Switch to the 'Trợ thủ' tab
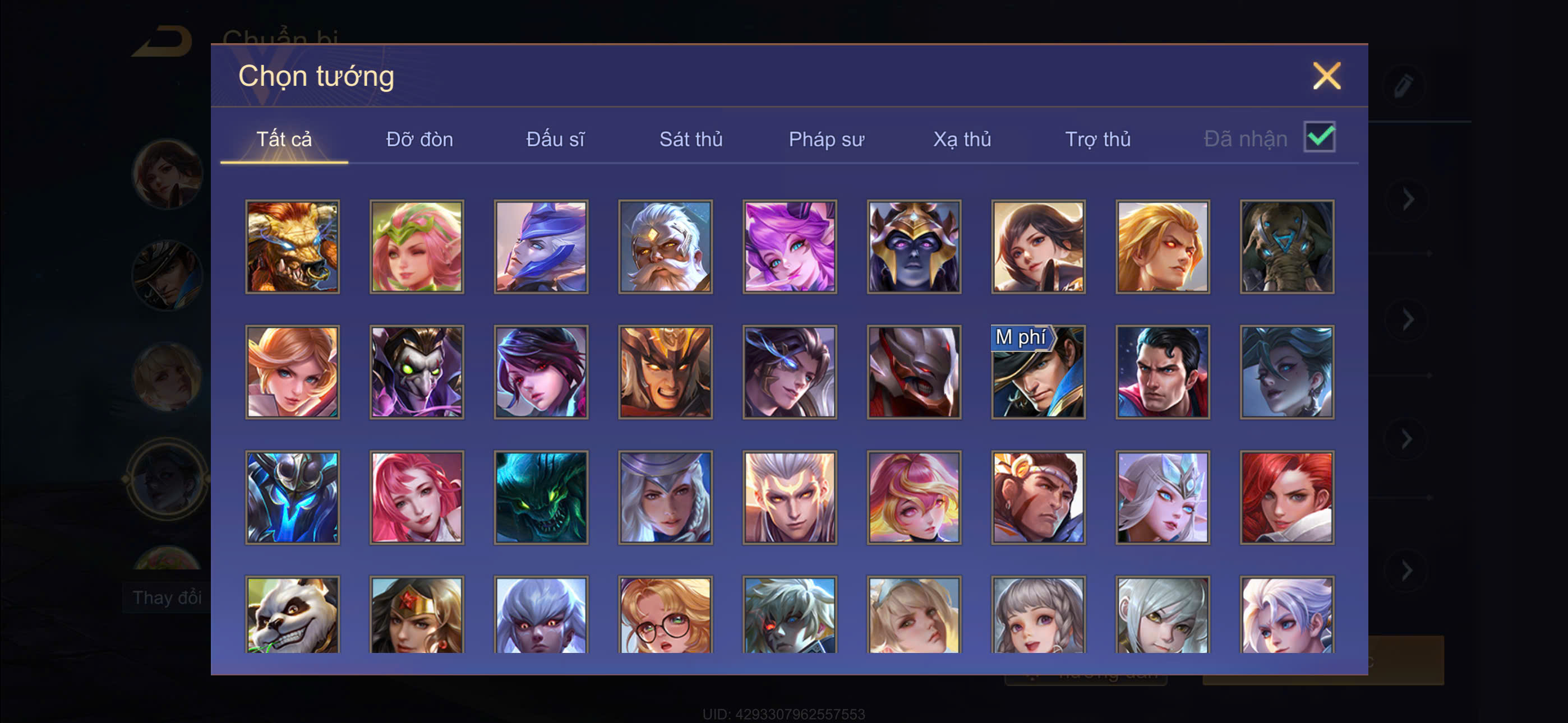Viewport: 1568px width, 723px height. [x=1097, y=140]
